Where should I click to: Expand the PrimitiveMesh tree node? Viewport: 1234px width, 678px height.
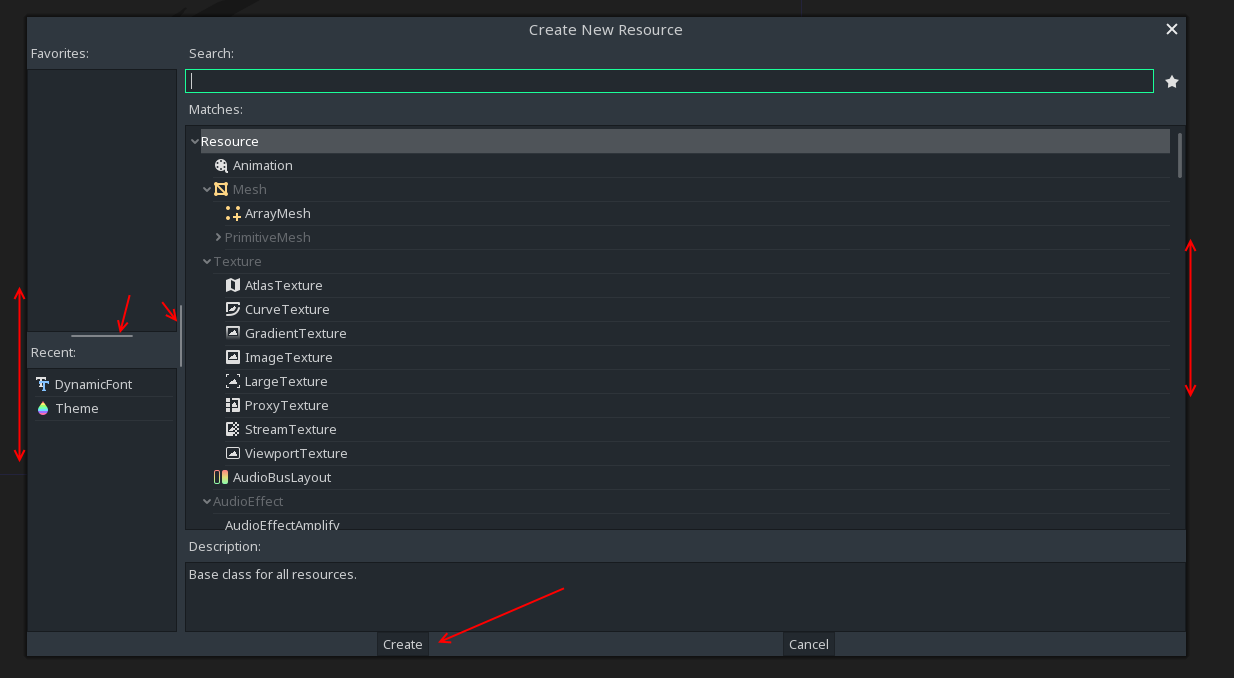pos(218,237)
